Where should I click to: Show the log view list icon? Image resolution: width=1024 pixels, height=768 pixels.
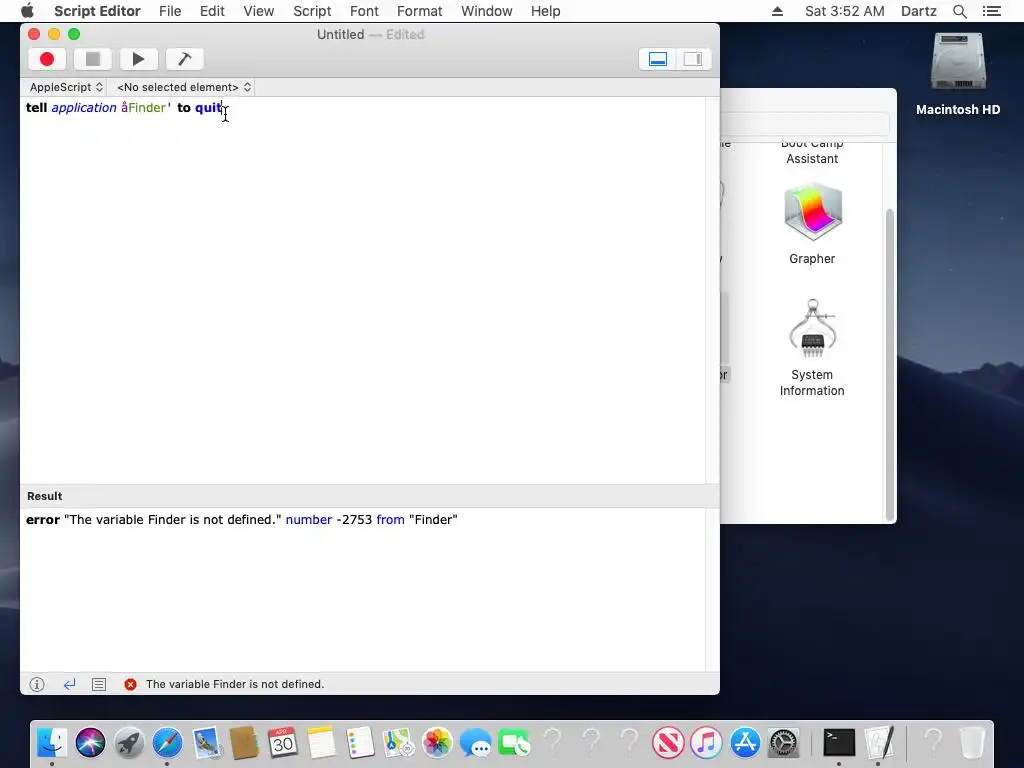(99, 684)
